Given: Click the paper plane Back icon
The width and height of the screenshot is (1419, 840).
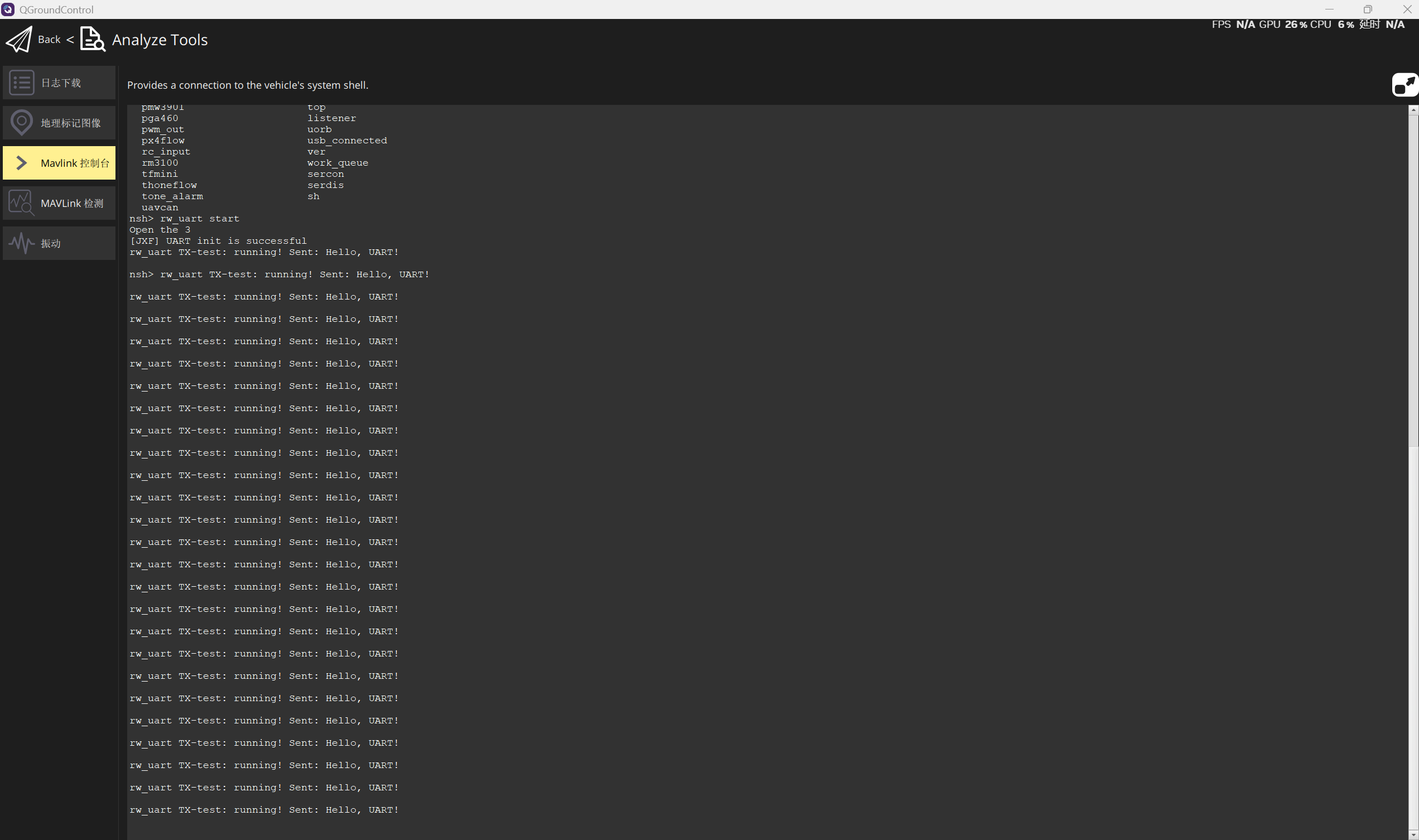Looking at the screenshot, I should (20, 40).
